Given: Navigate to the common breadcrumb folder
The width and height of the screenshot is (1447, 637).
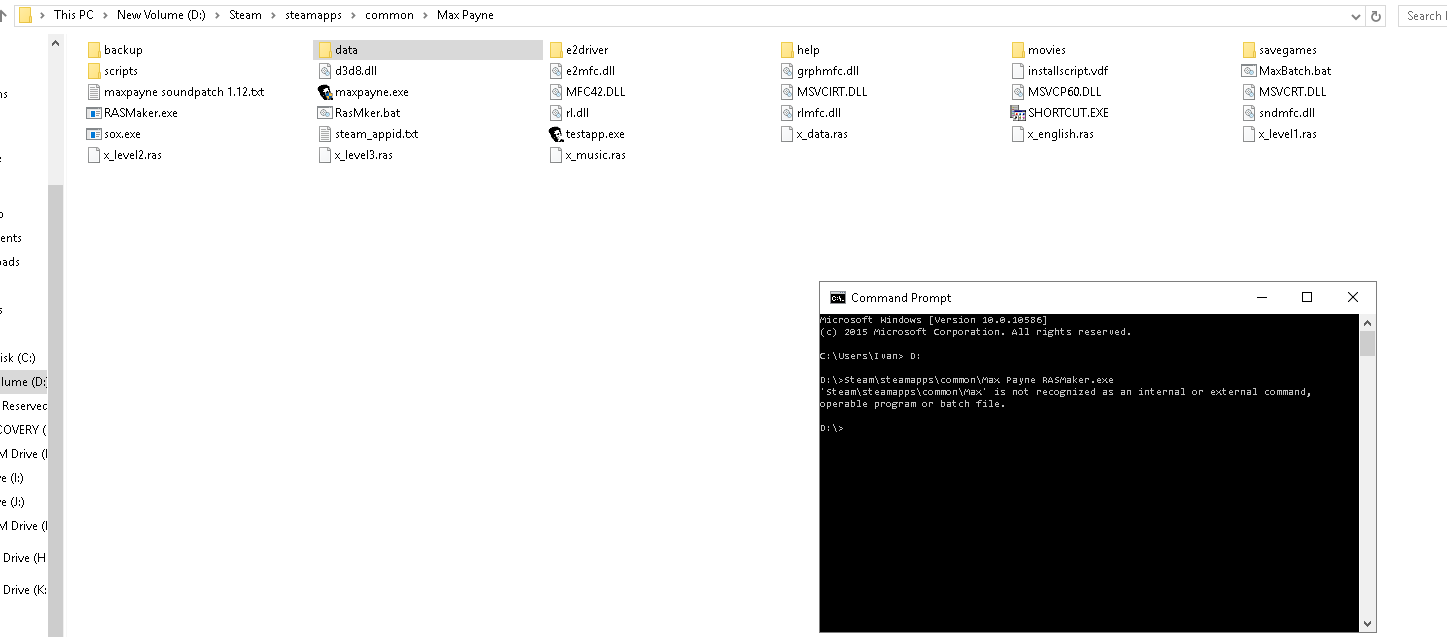Looking at the screenshot, I should 388,16.
